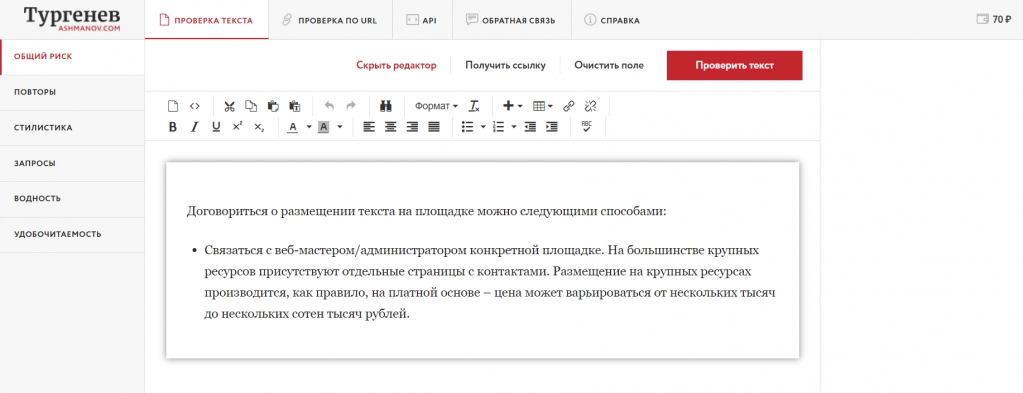Paste clipboard contents

tap(273, 106)
